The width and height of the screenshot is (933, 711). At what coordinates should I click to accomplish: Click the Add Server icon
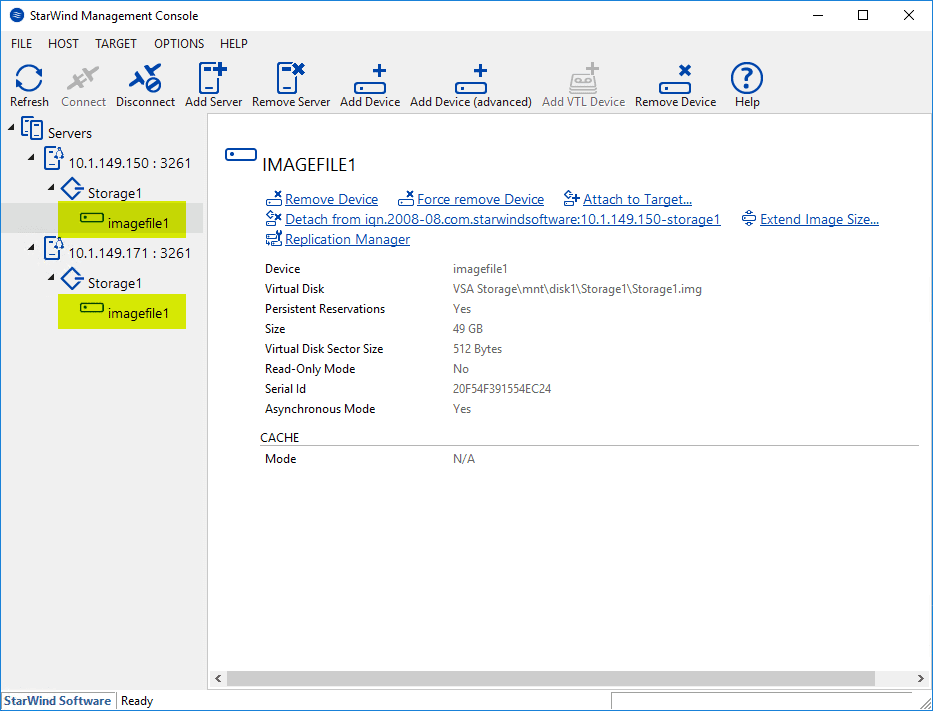(213, 79)
